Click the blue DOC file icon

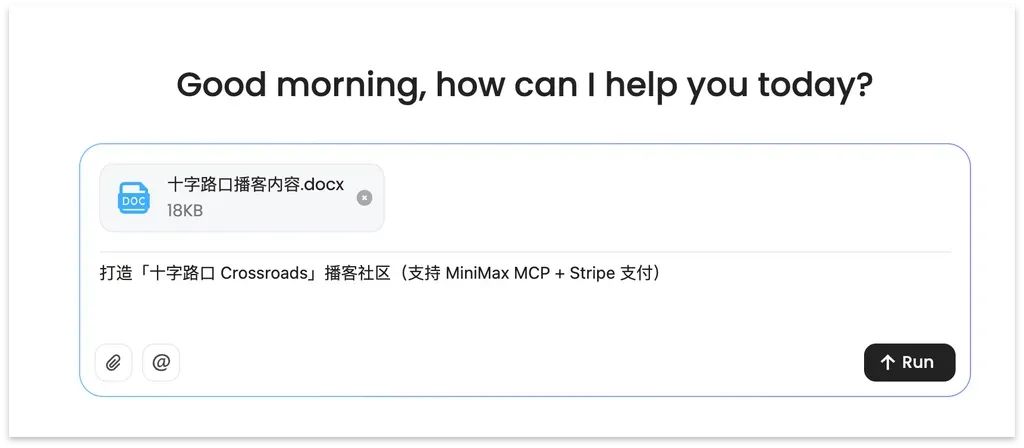[134, 198]
